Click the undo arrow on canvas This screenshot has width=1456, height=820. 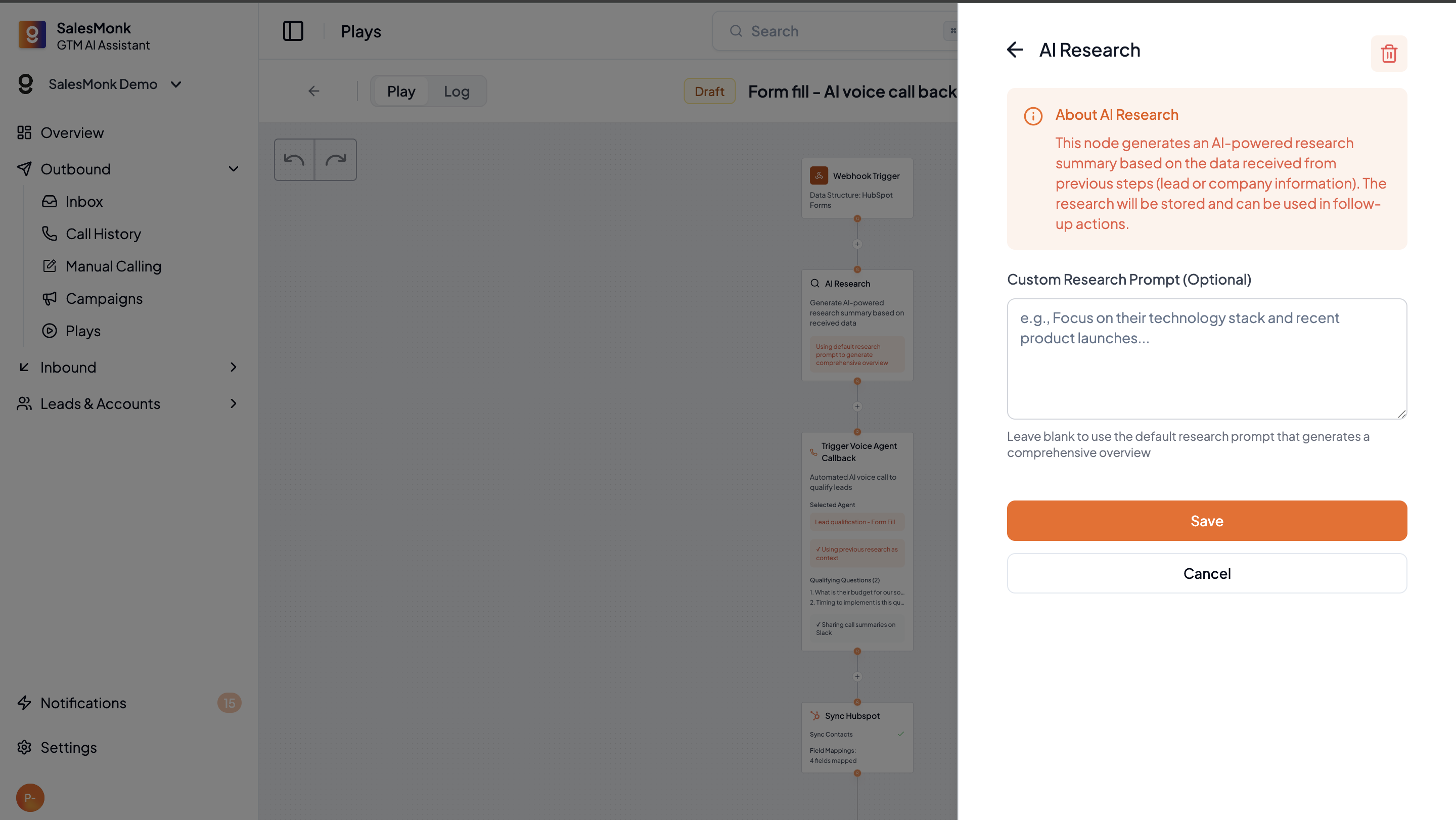[294, 159]
